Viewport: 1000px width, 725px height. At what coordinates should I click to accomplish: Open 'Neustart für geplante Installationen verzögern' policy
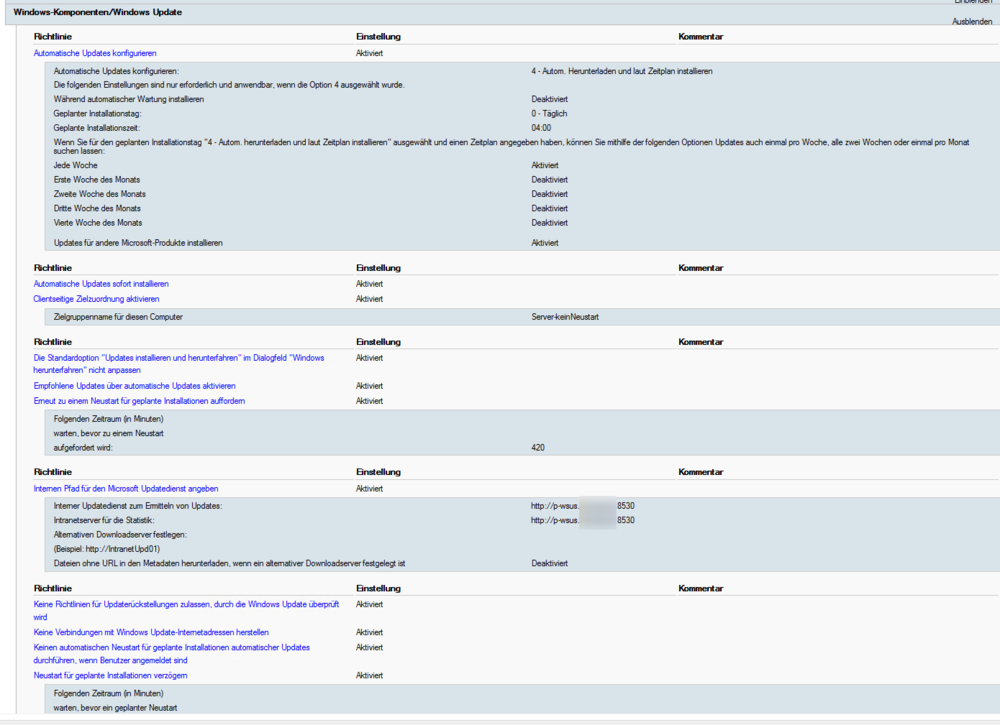(x=110, y=676)
